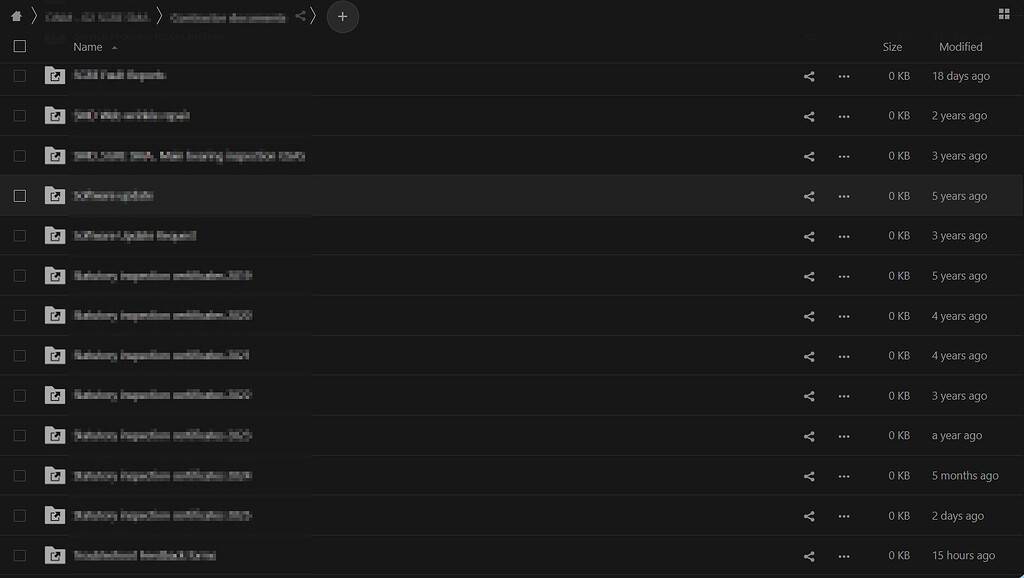Share the folder modified 5 months ago
Image resolution: width=1024 pixels, height=578 pixels.
[x=809, y=475]
